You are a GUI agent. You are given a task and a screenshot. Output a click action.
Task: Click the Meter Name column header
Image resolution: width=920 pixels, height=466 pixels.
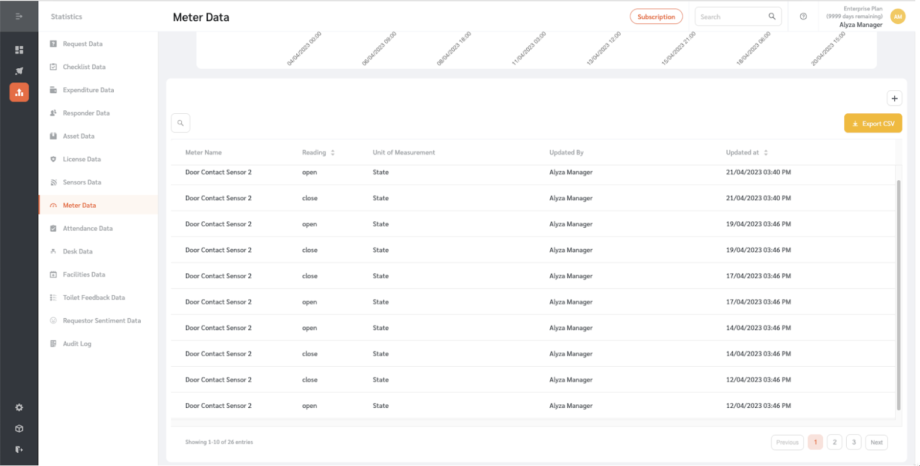coord(204,153)
